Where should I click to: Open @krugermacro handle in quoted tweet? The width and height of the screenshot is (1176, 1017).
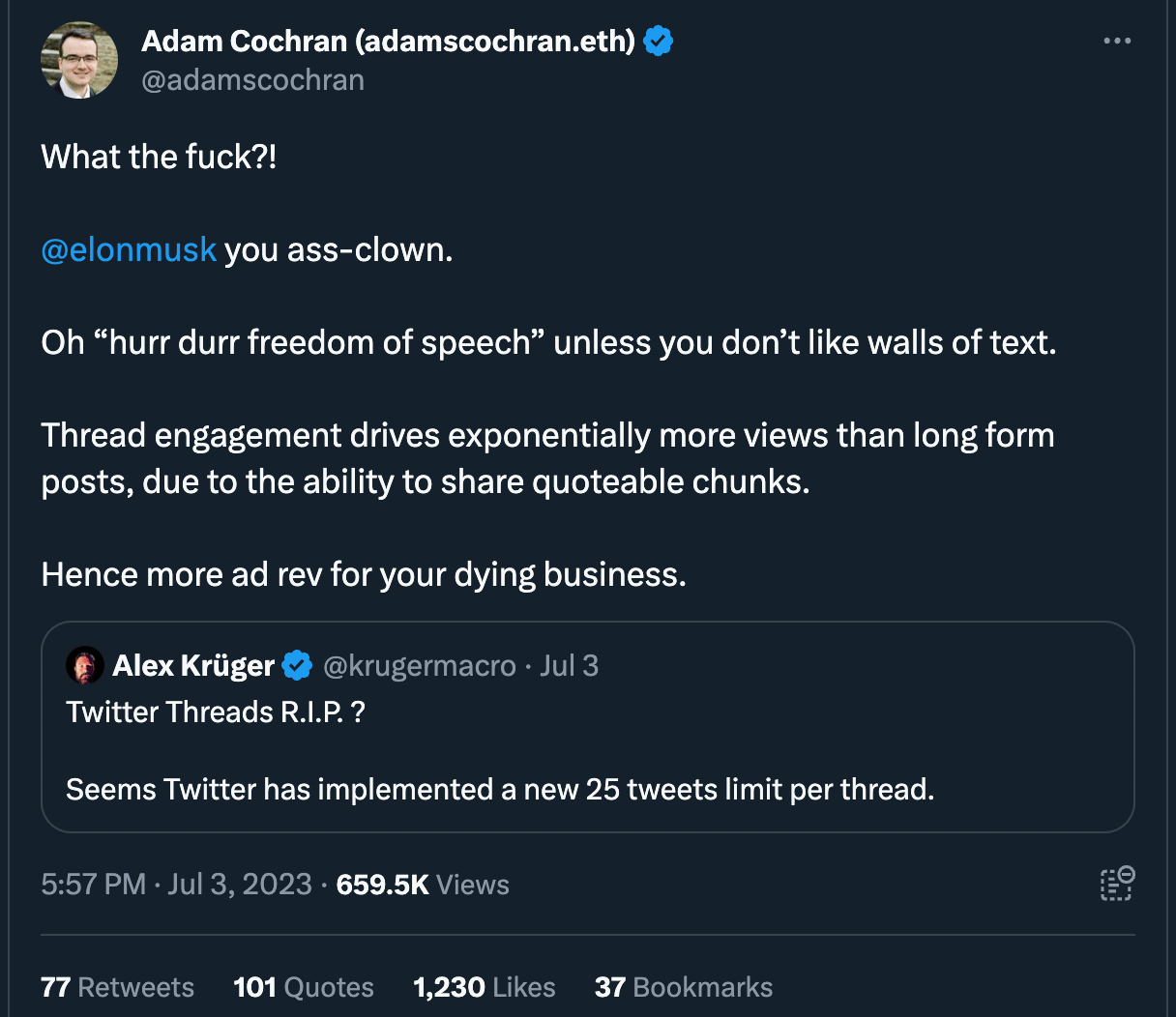419,665
